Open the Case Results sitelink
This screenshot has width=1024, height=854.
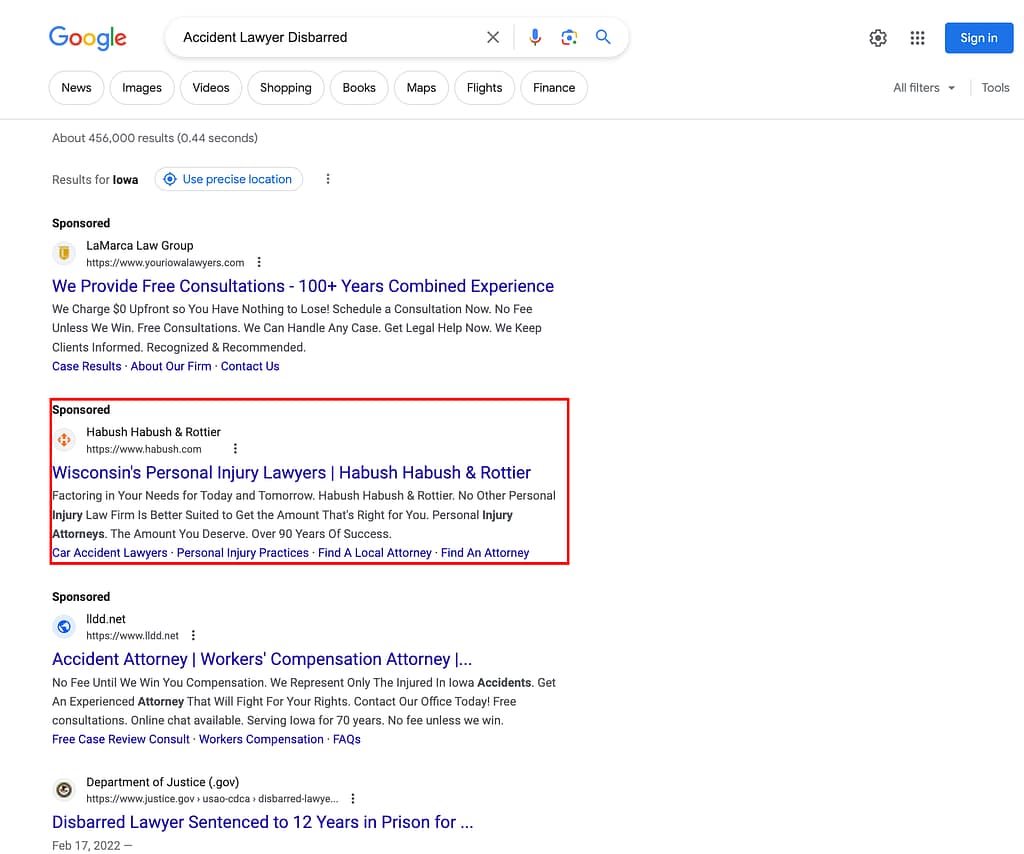click(87, 366)
